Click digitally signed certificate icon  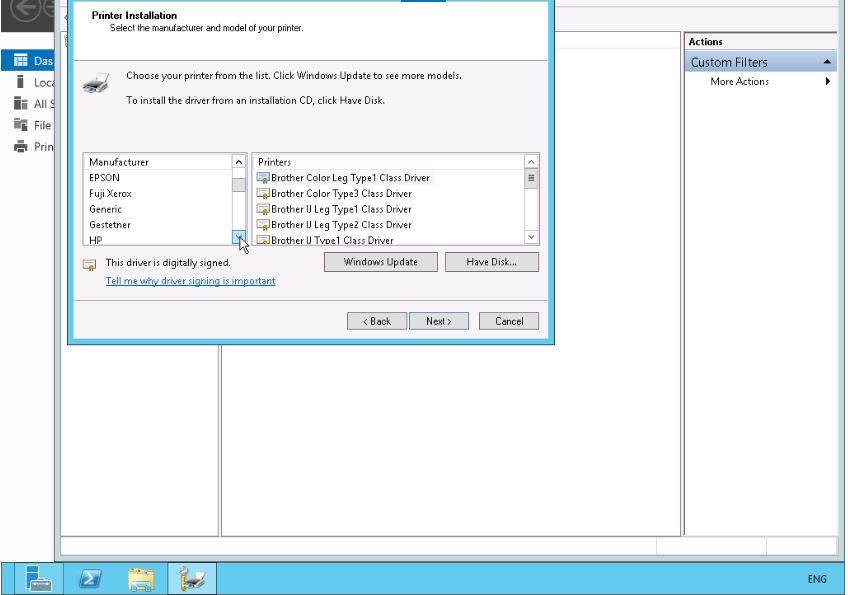point(89,265)
